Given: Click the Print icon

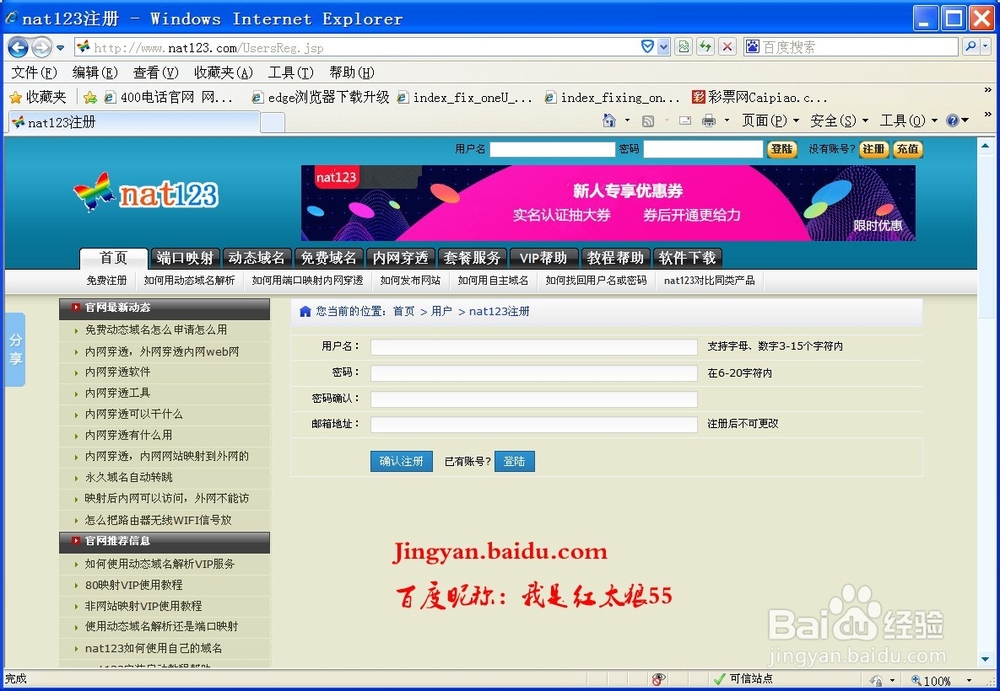Looking at the screenshot, I should [709, 121].
